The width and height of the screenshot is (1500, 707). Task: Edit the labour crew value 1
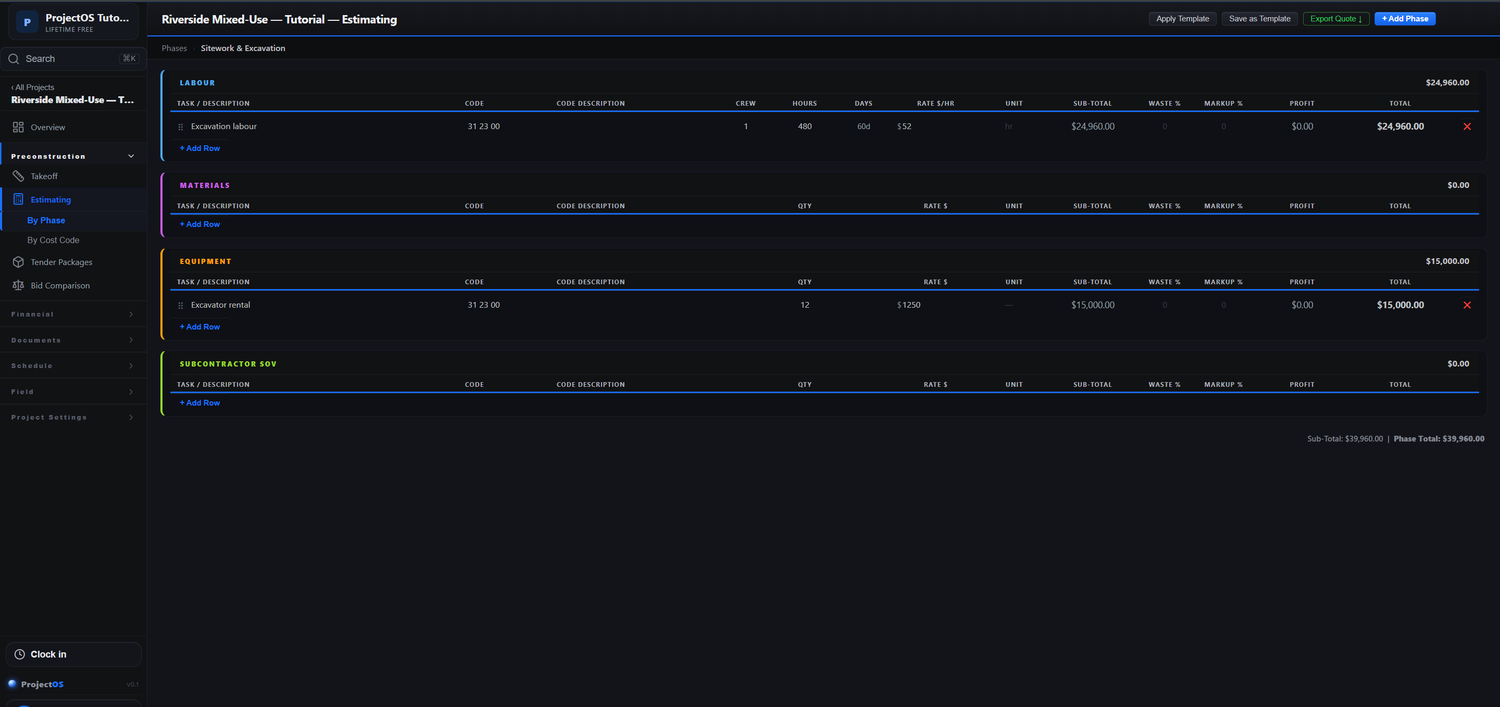click(x=746, y=127)
